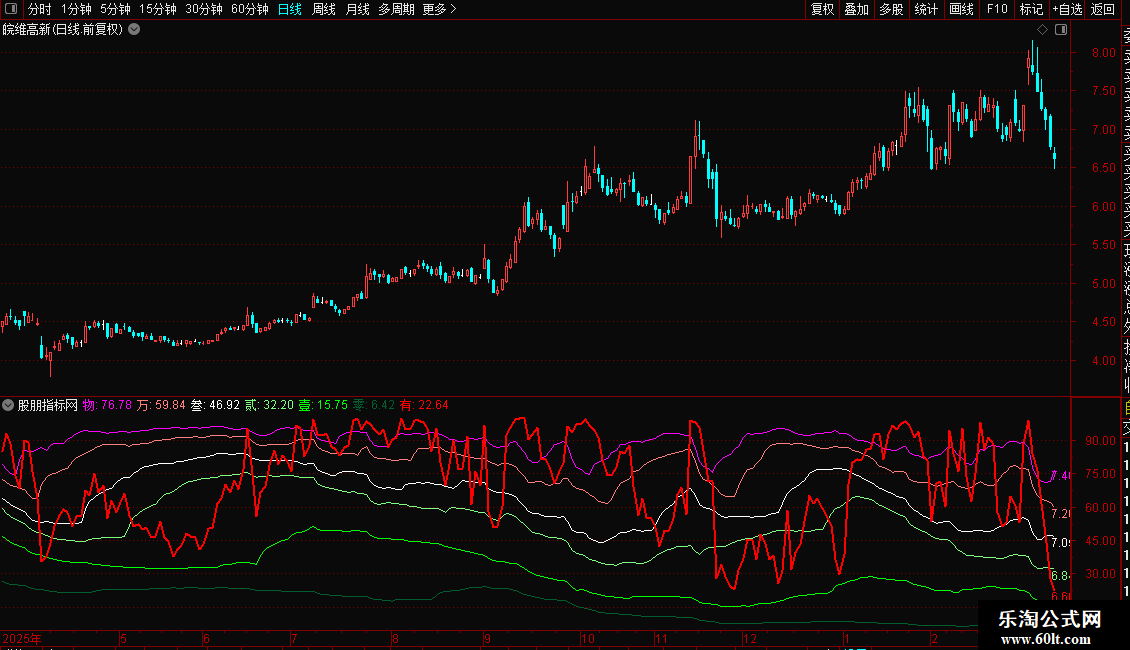Select the 1分钟 period tab

76,9
